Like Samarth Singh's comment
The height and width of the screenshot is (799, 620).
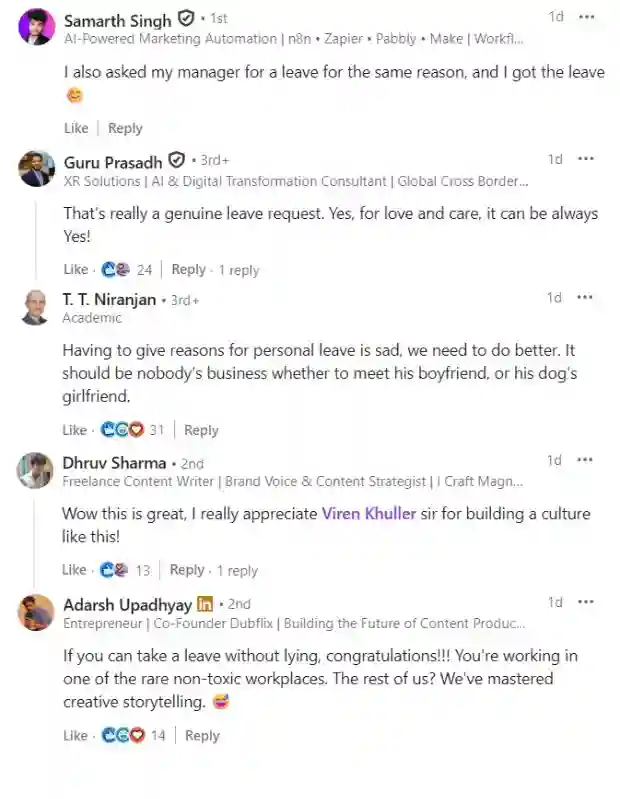tap(76, 128)
